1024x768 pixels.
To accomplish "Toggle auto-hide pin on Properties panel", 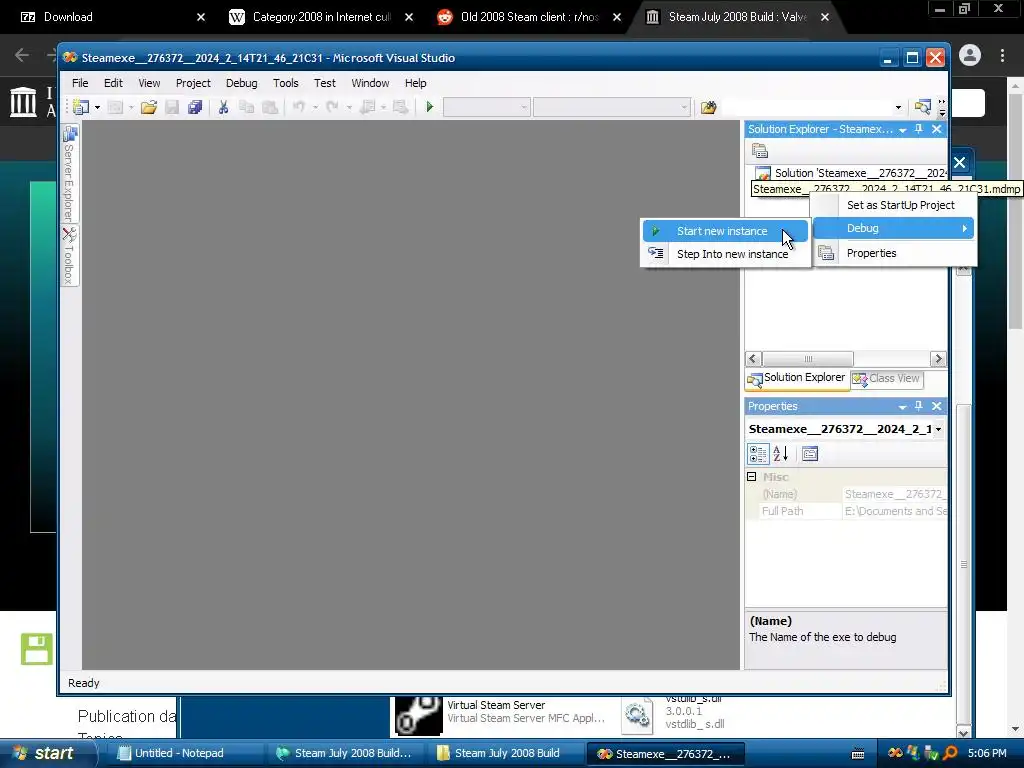I will [x=919, y=406].
